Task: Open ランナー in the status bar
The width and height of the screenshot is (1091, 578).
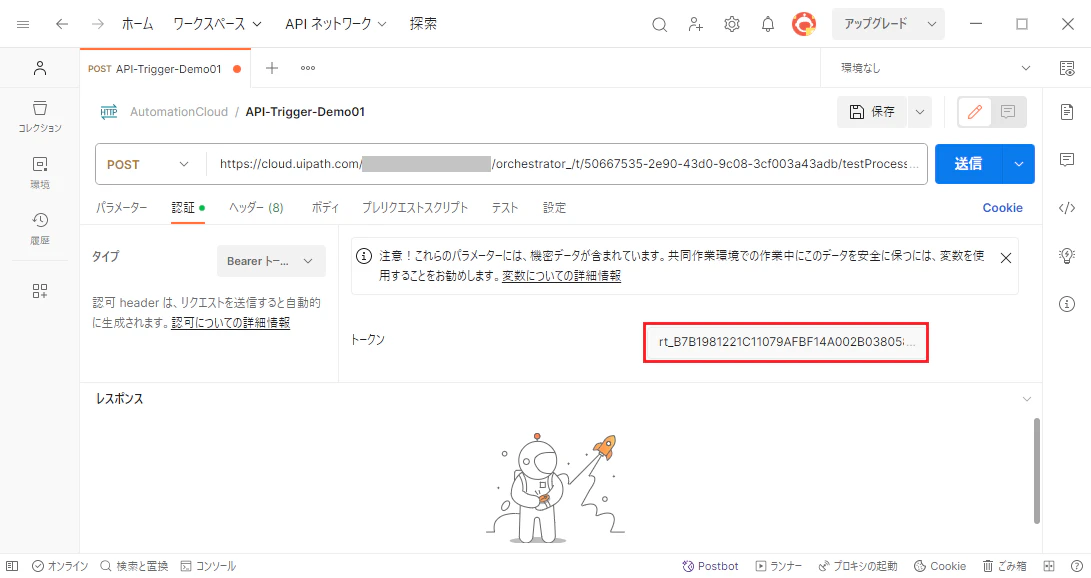Action: (x=779, y=566)
